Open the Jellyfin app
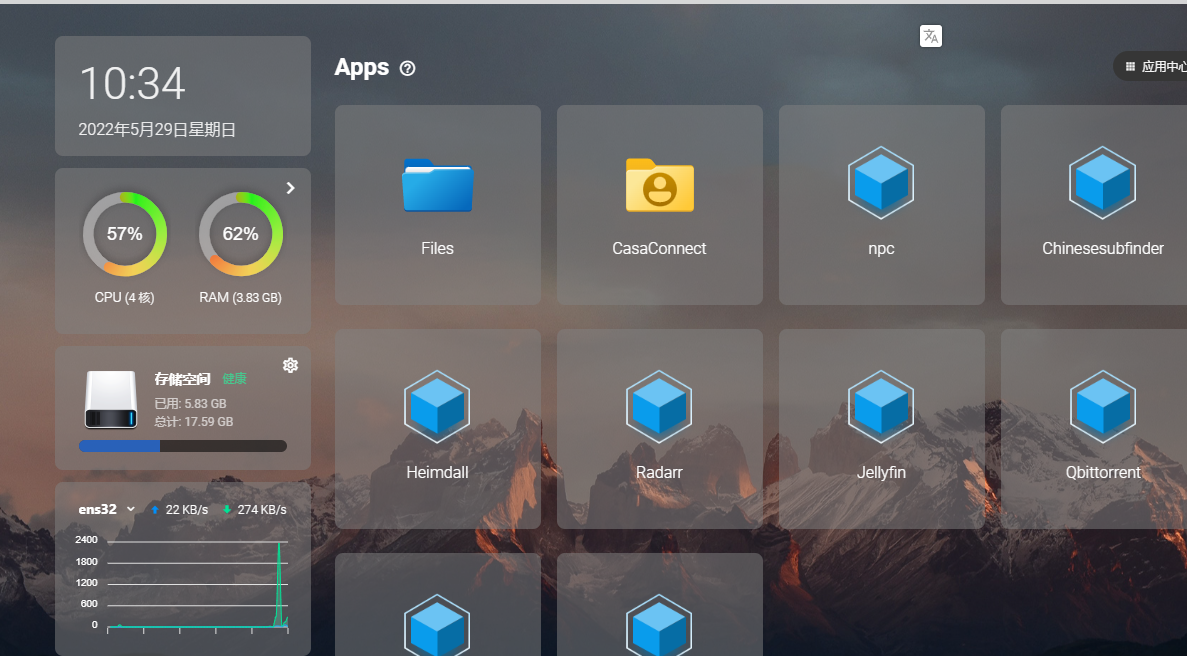 coord(881,429)
